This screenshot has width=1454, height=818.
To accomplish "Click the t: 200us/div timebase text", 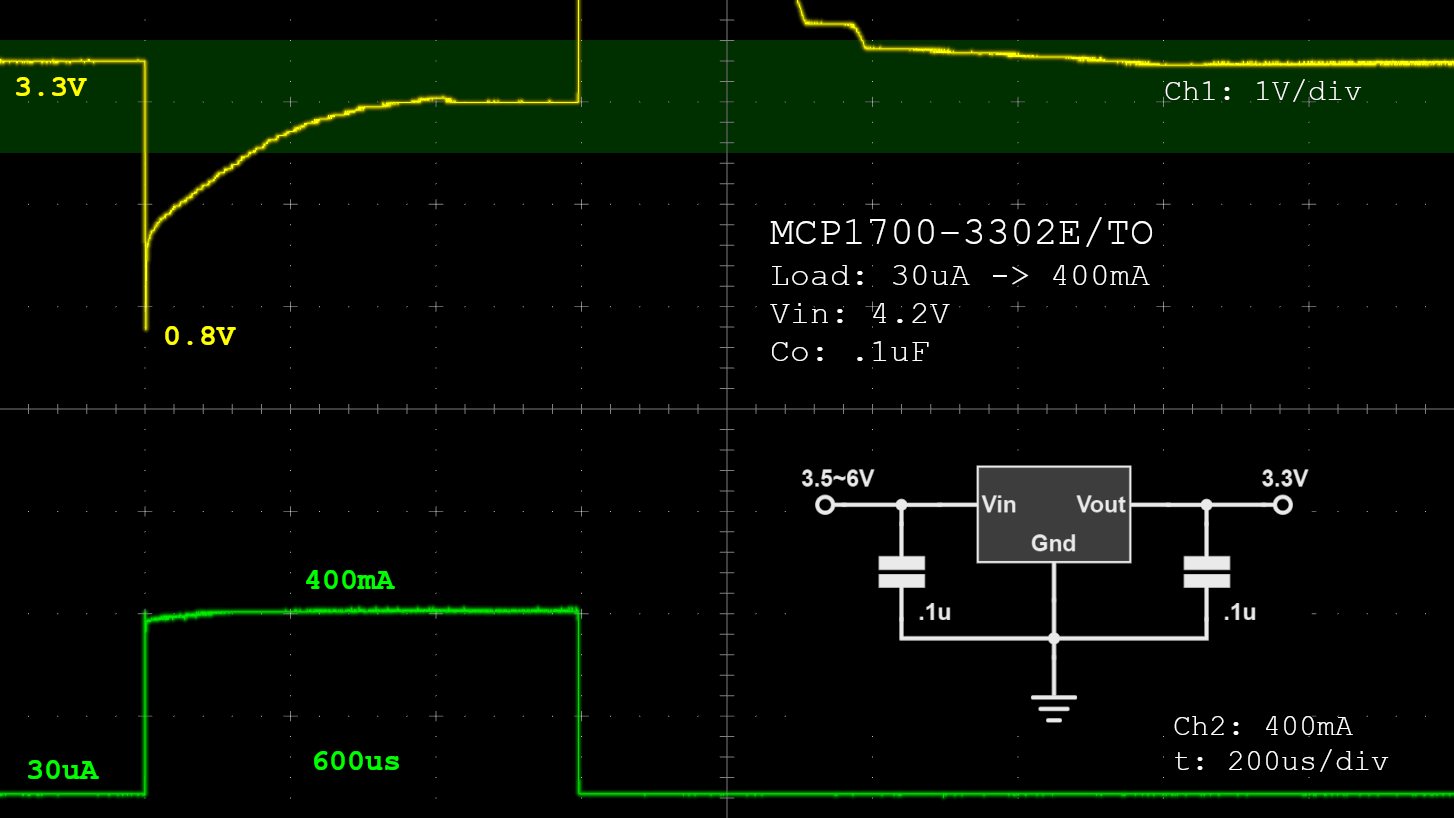I will point(1281,762).
